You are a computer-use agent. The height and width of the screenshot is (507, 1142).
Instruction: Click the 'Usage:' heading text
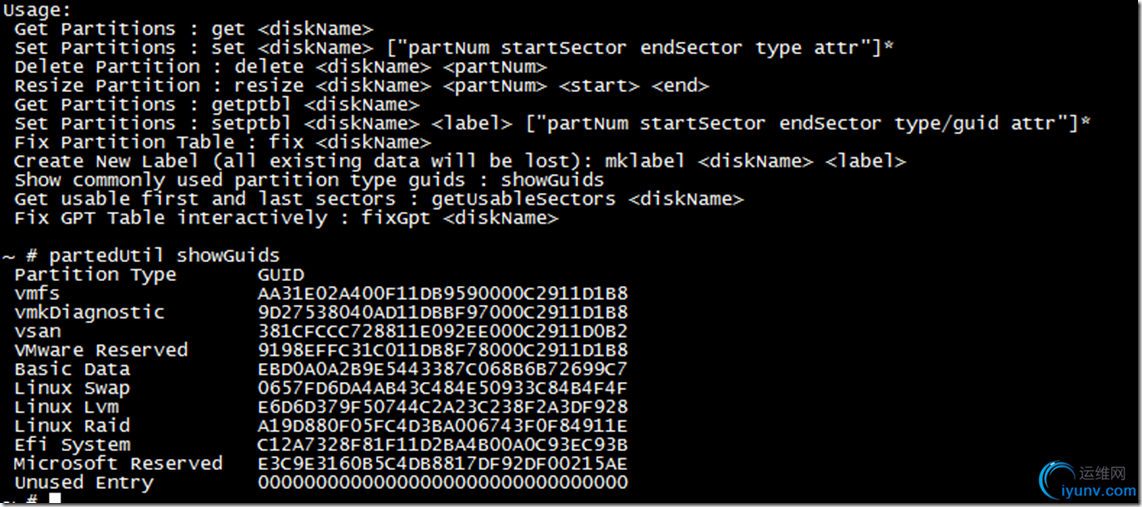(37, 10)
